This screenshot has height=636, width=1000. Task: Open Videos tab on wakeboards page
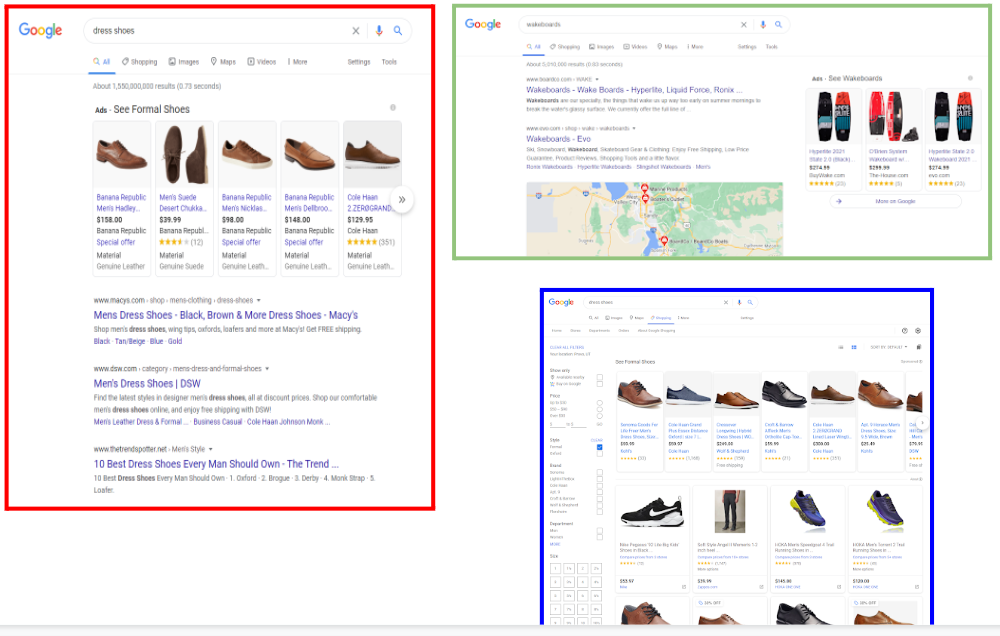(635, 47)
